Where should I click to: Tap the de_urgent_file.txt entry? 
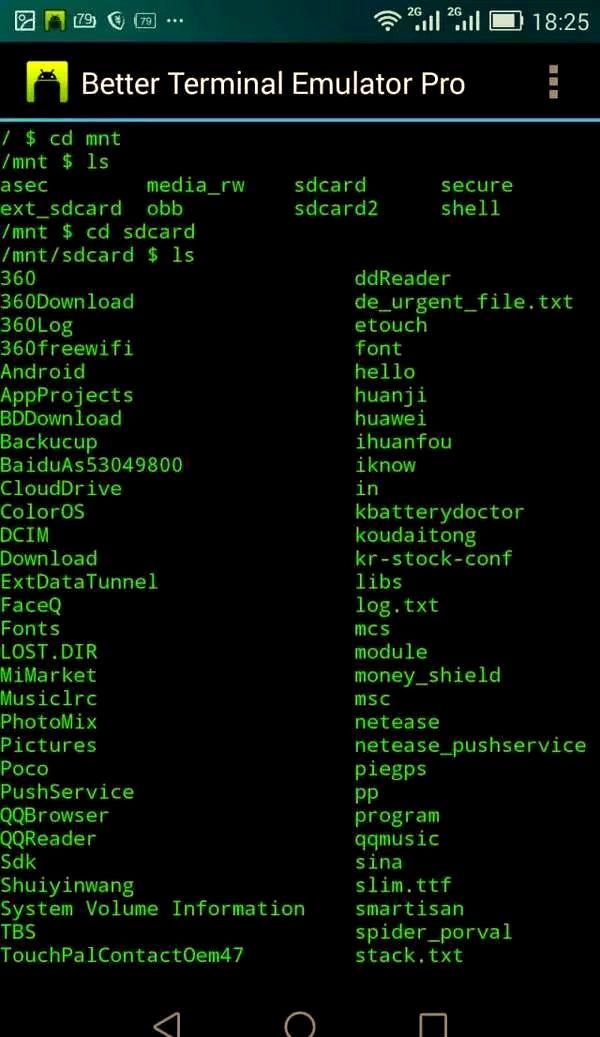[464, 302]
